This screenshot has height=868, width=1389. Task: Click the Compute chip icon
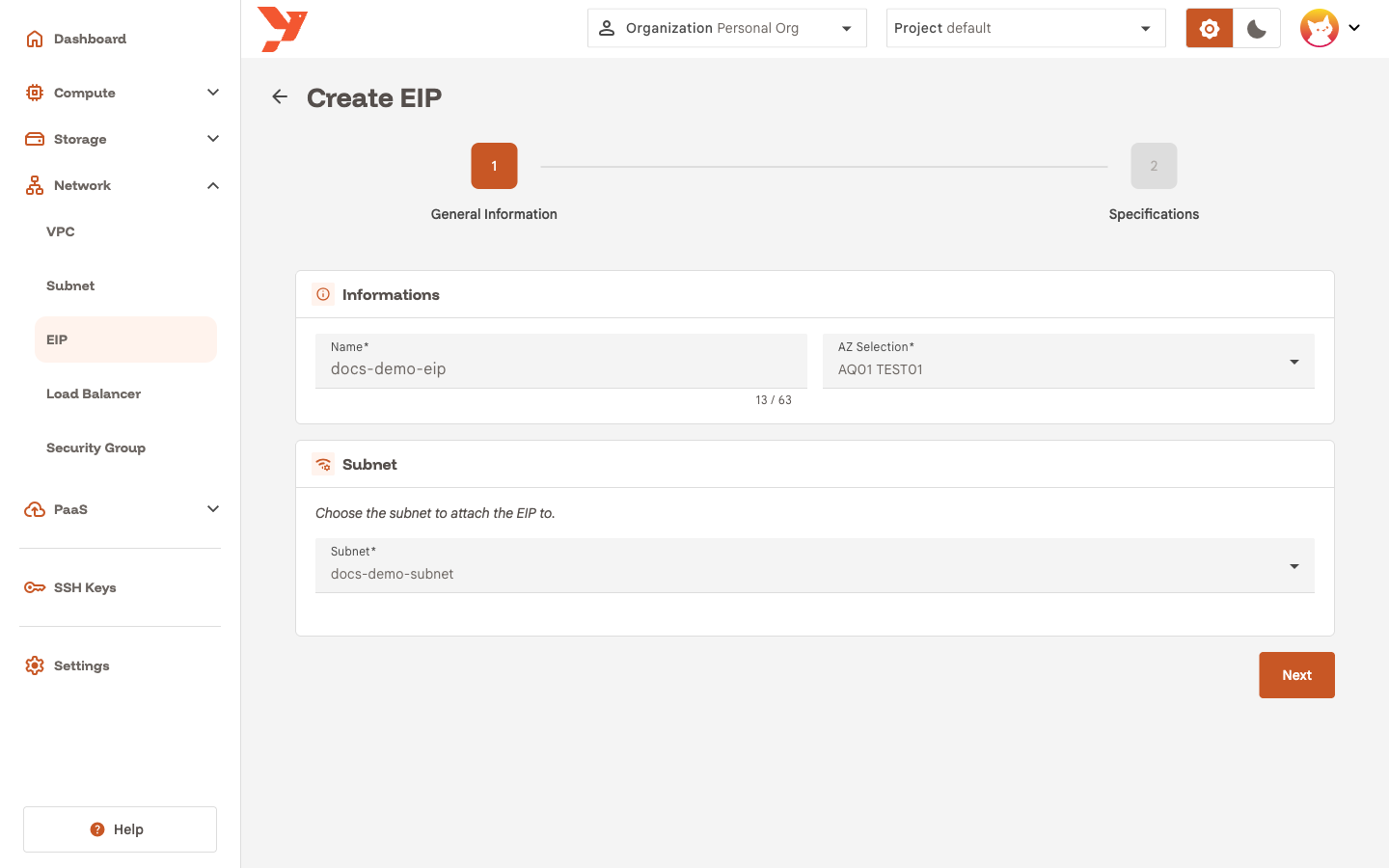tap(35, 93)
